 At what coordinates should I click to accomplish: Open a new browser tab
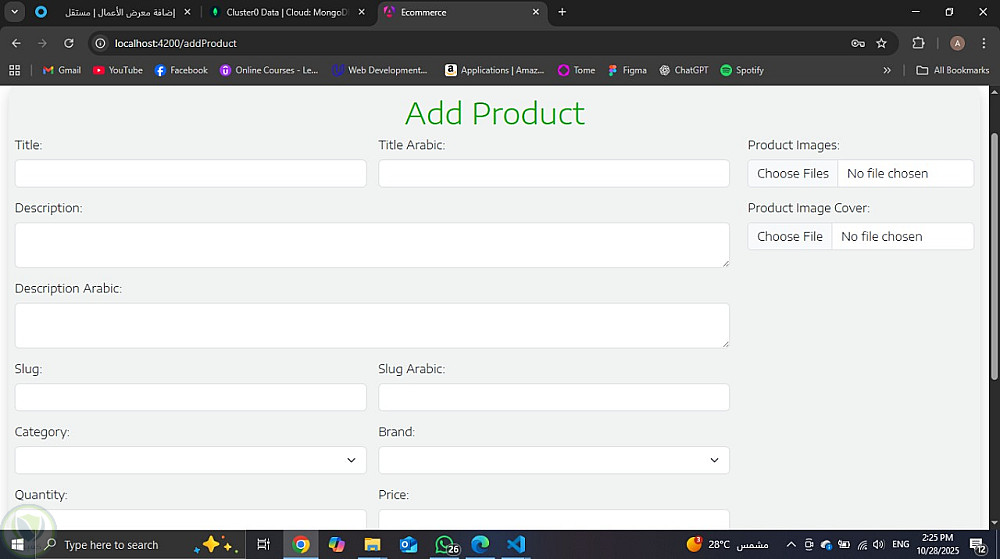tap(562, 12)
